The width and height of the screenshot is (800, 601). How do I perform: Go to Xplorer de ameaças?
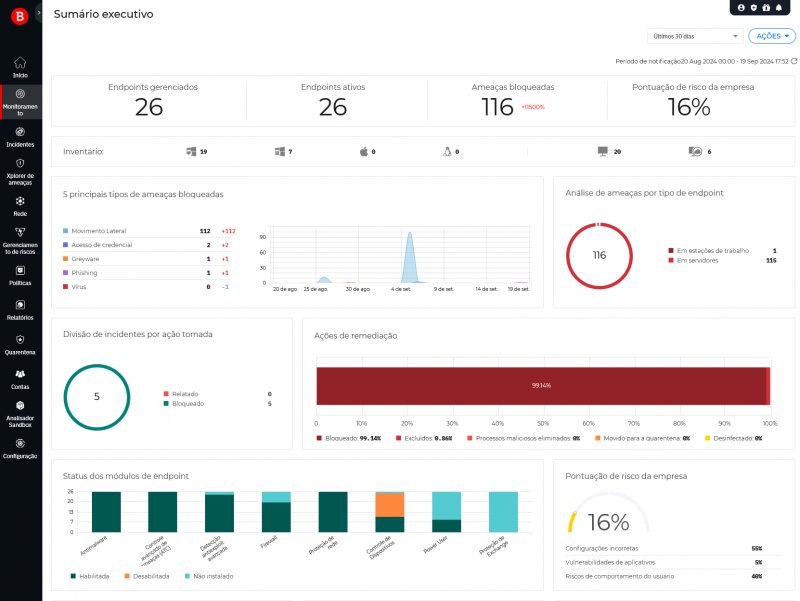point(20,172)
